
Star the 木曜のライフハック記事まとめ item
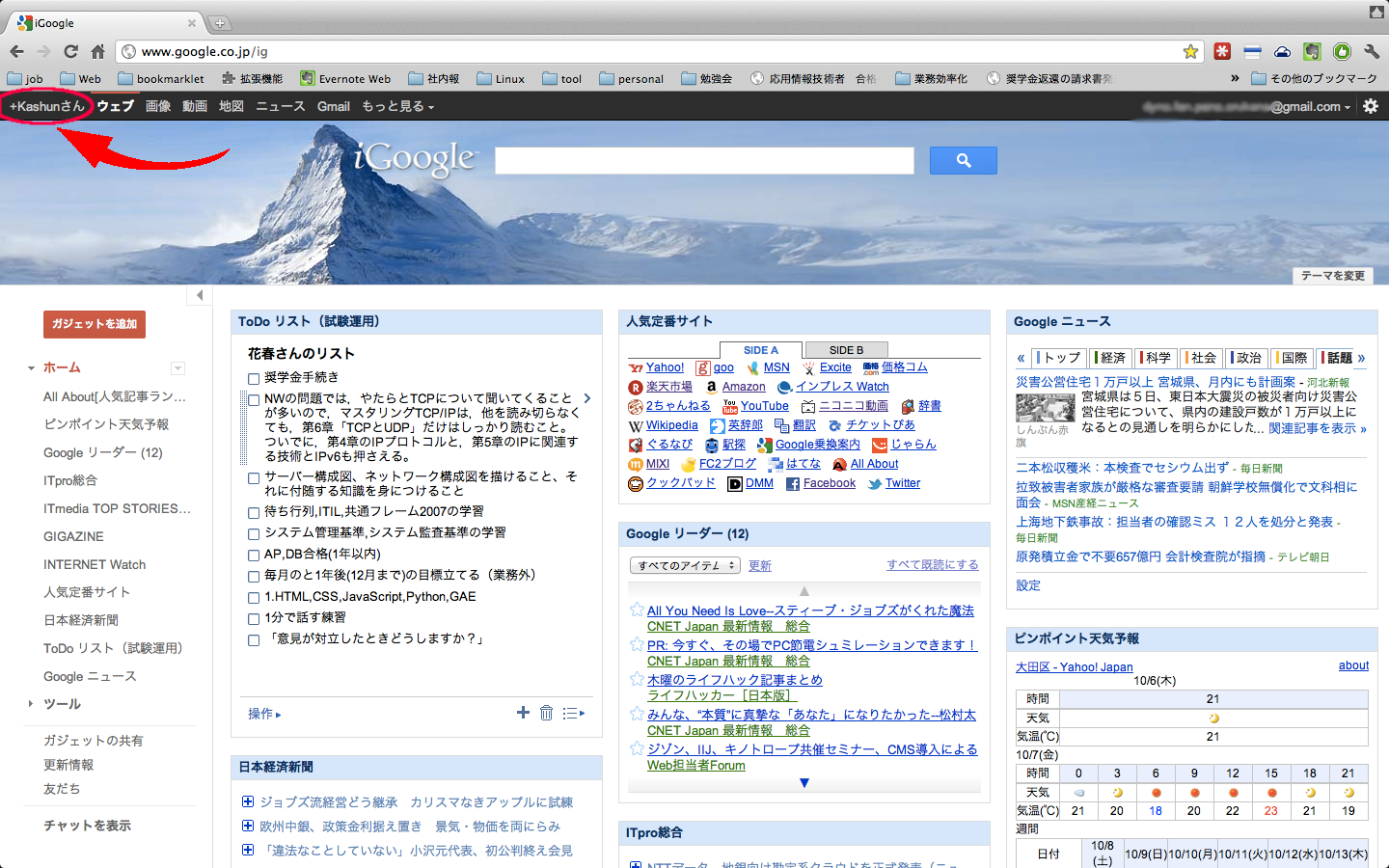[637, 679]
